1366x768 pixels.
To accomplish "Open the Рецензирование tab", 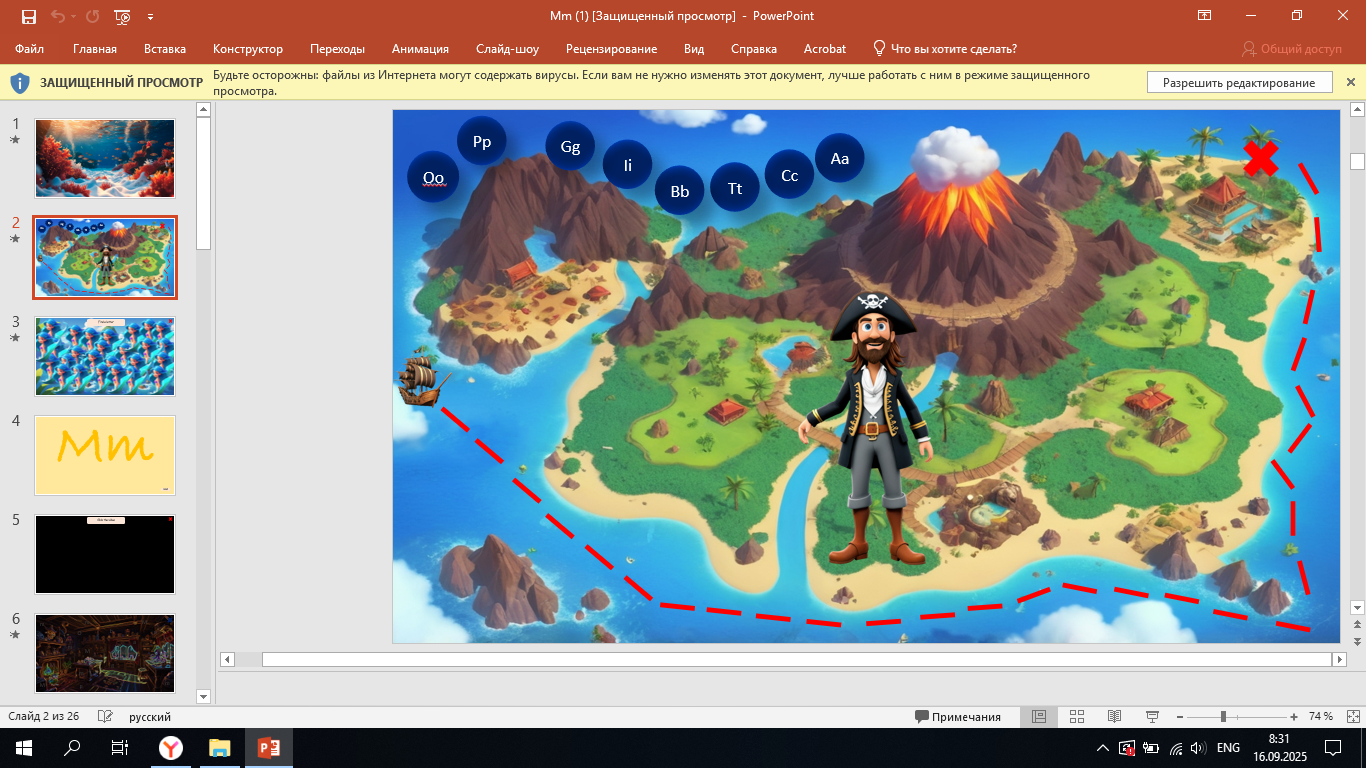I will pos(611,49).
